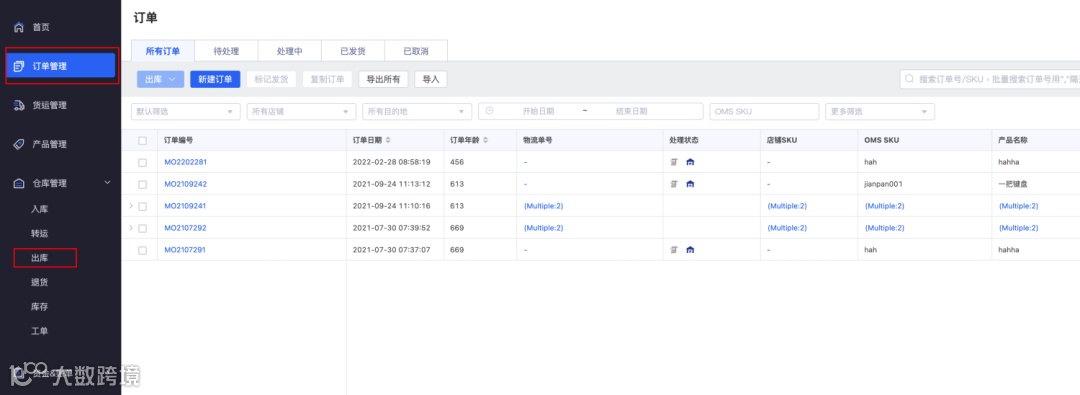Open the 所有目的地 destination dropdown
This screenshot has width=1080, height=395.
(417, 112)
